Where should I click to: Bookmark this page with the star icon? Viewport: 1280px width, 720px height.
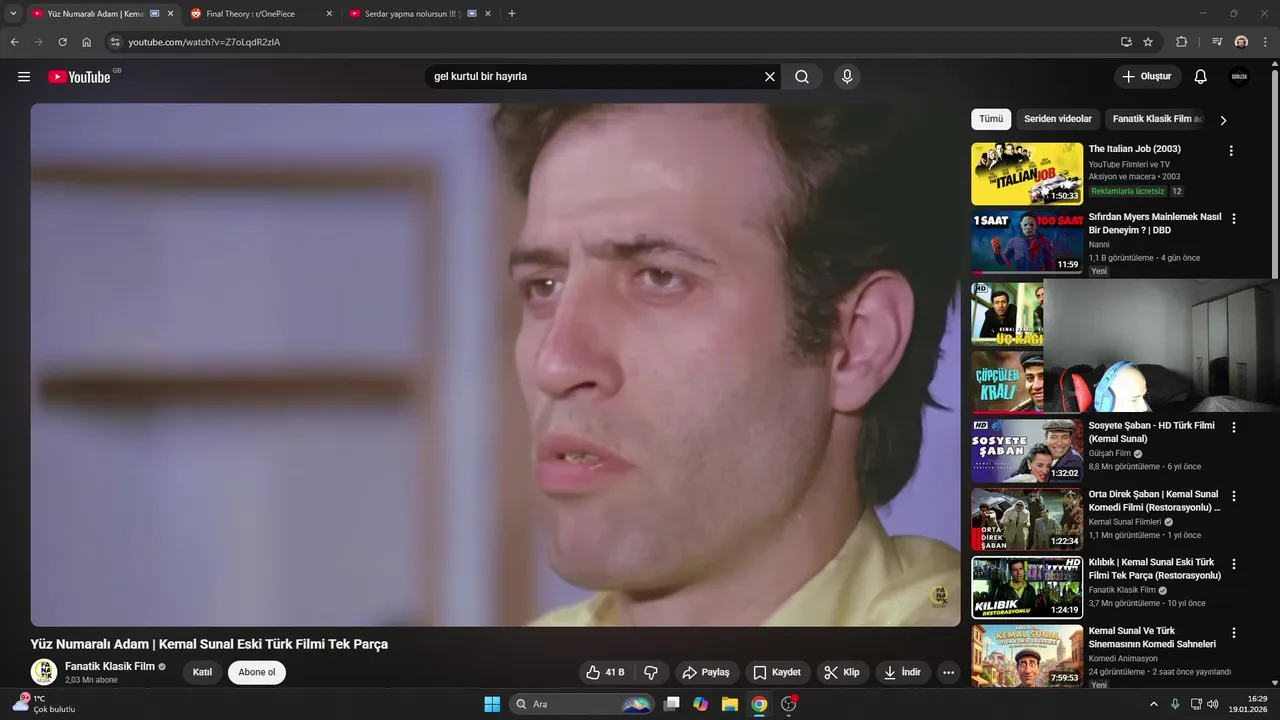point(1148,42)
